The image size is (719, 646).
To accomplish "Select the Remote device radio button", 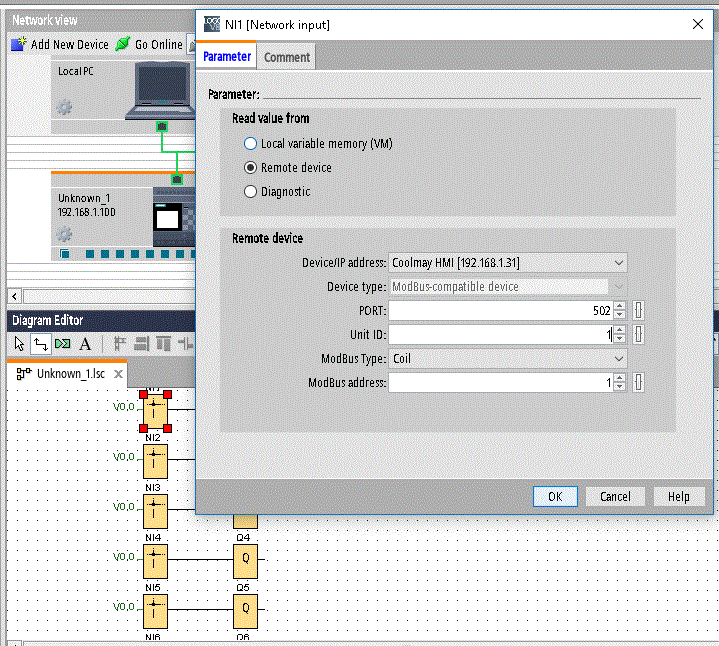I will coord(250,167).
